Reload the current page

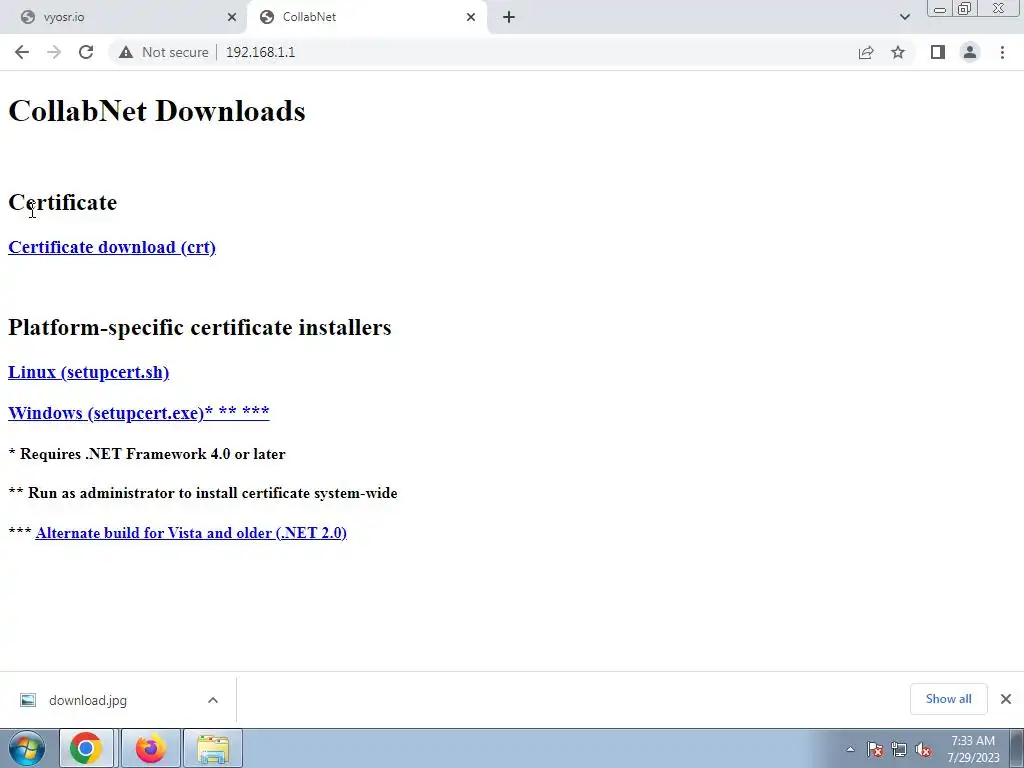86,52
